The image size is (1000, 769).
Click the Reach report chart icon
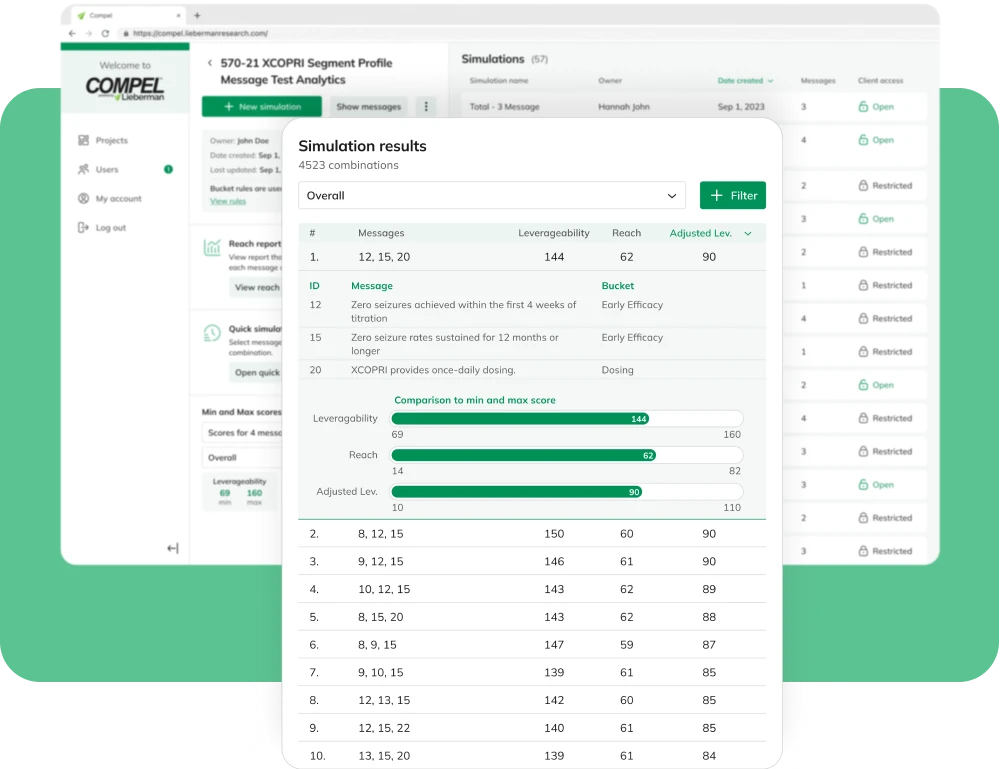[x=212, y=247]
